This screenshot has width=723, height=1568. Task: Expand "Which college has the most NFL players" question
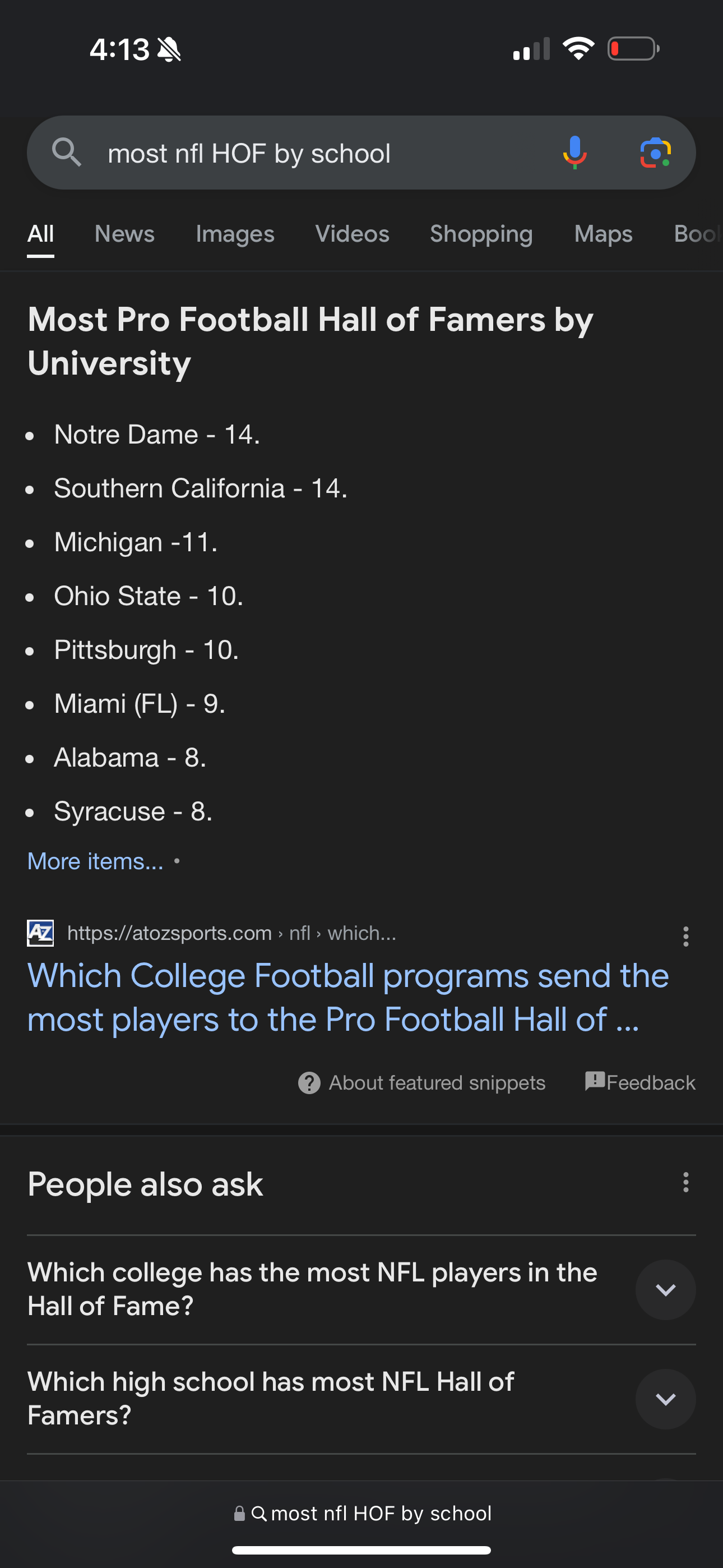665,1289
